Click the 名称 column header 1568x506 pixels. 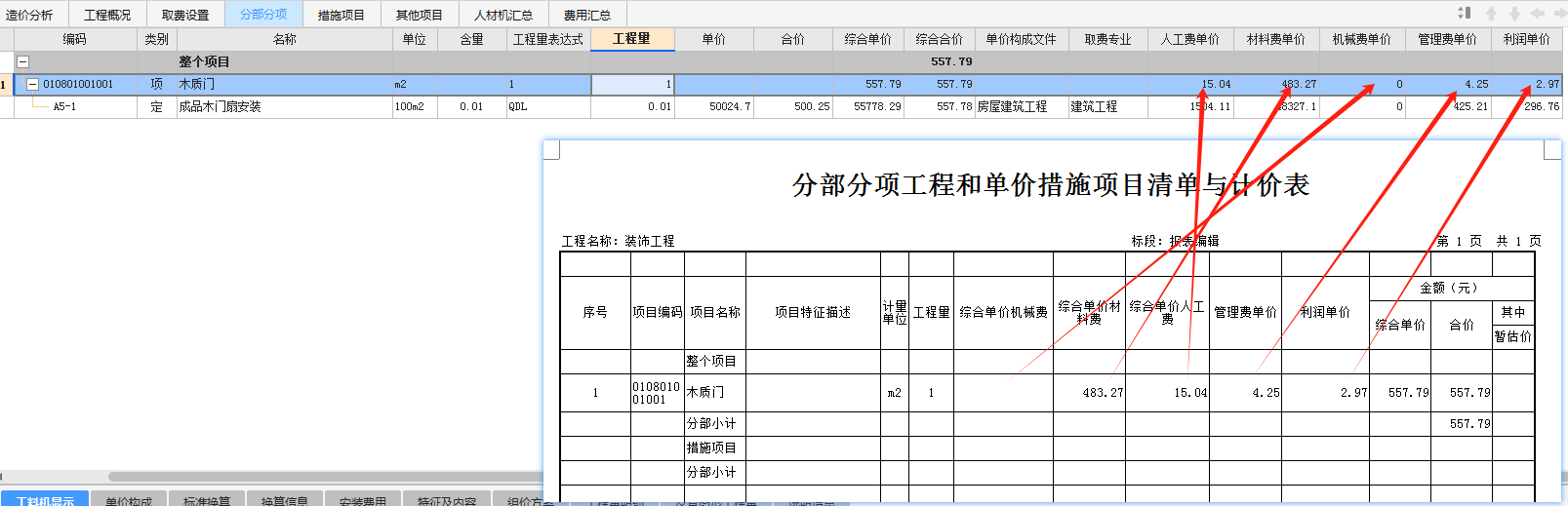pyautogui.click(x=284, y=39)
